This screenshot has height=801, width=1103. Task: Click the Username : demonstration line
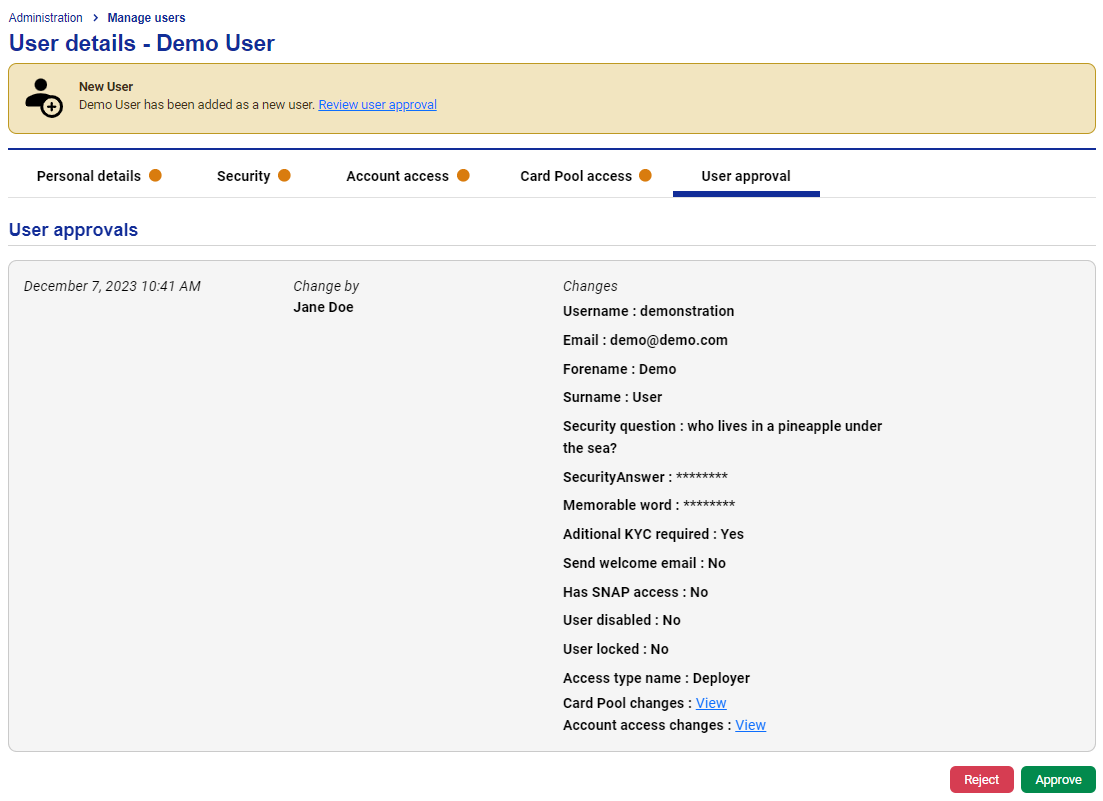coord(649,311)
